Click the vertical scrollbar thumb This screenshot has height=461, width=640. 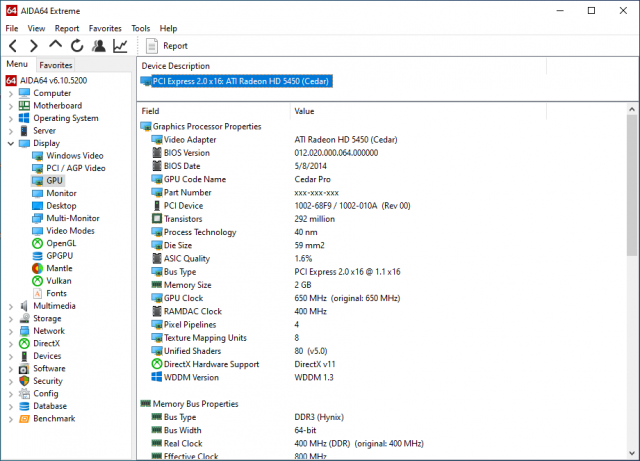click(632, 186)
